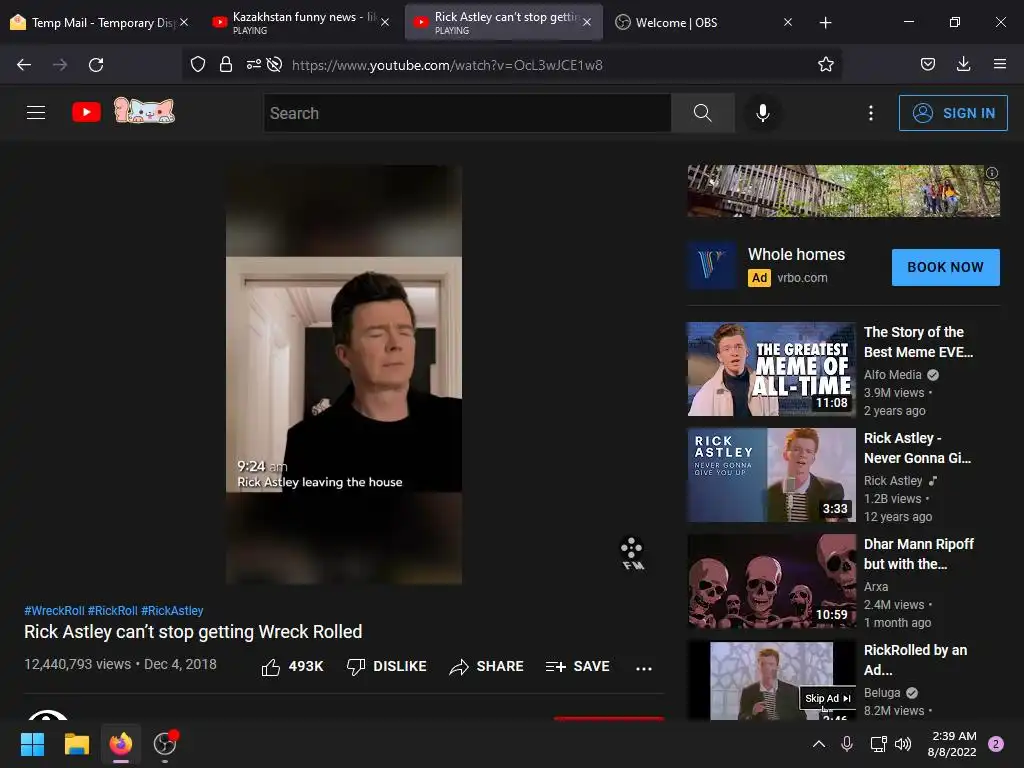Image resolution: width=1024 pixels, height=768 pixels.
Task: Close the Kazakhstan funny news tab
Action: (385, 22)
